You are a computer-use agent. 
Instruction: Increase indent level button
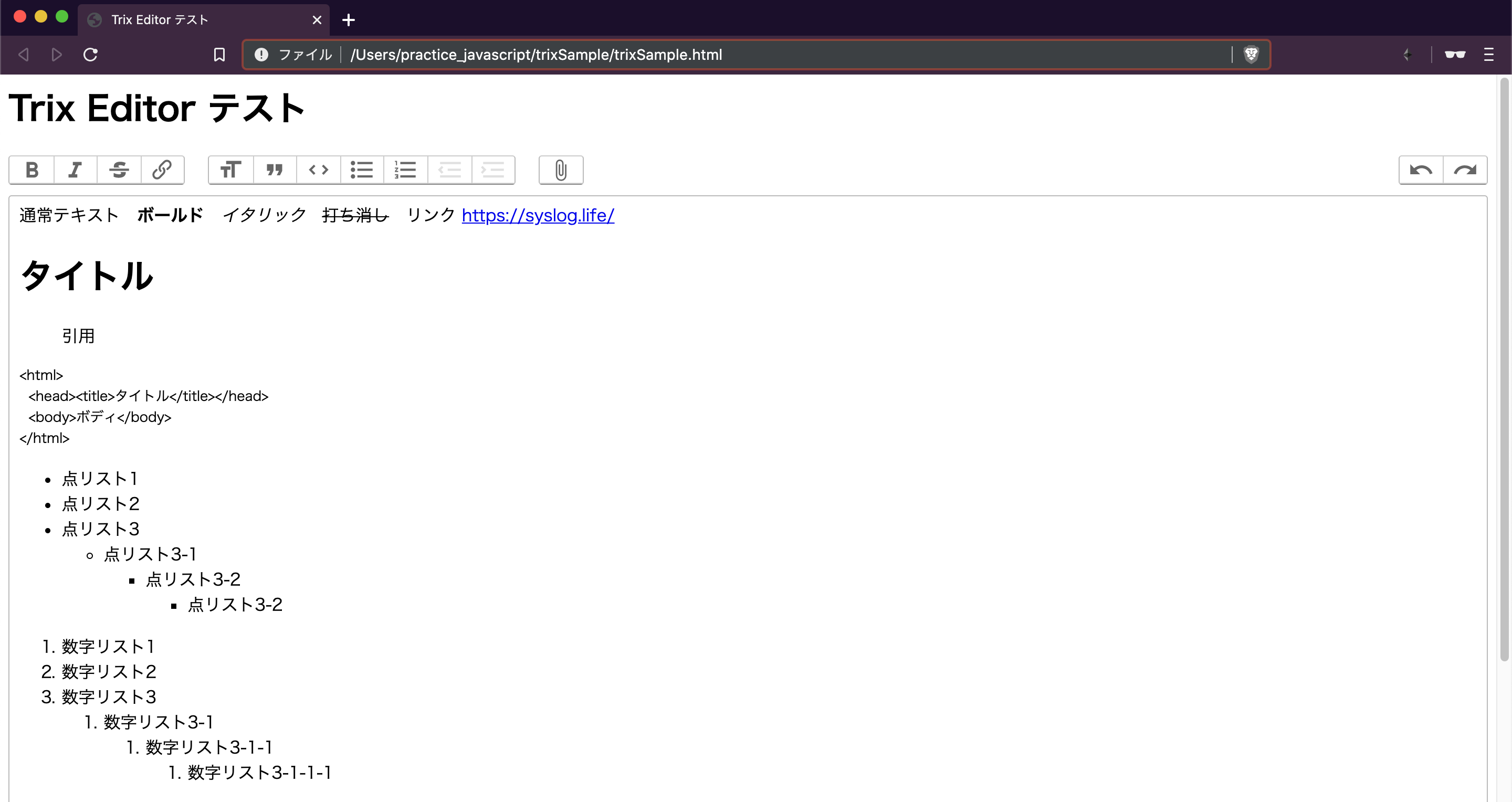click(493, 170)
